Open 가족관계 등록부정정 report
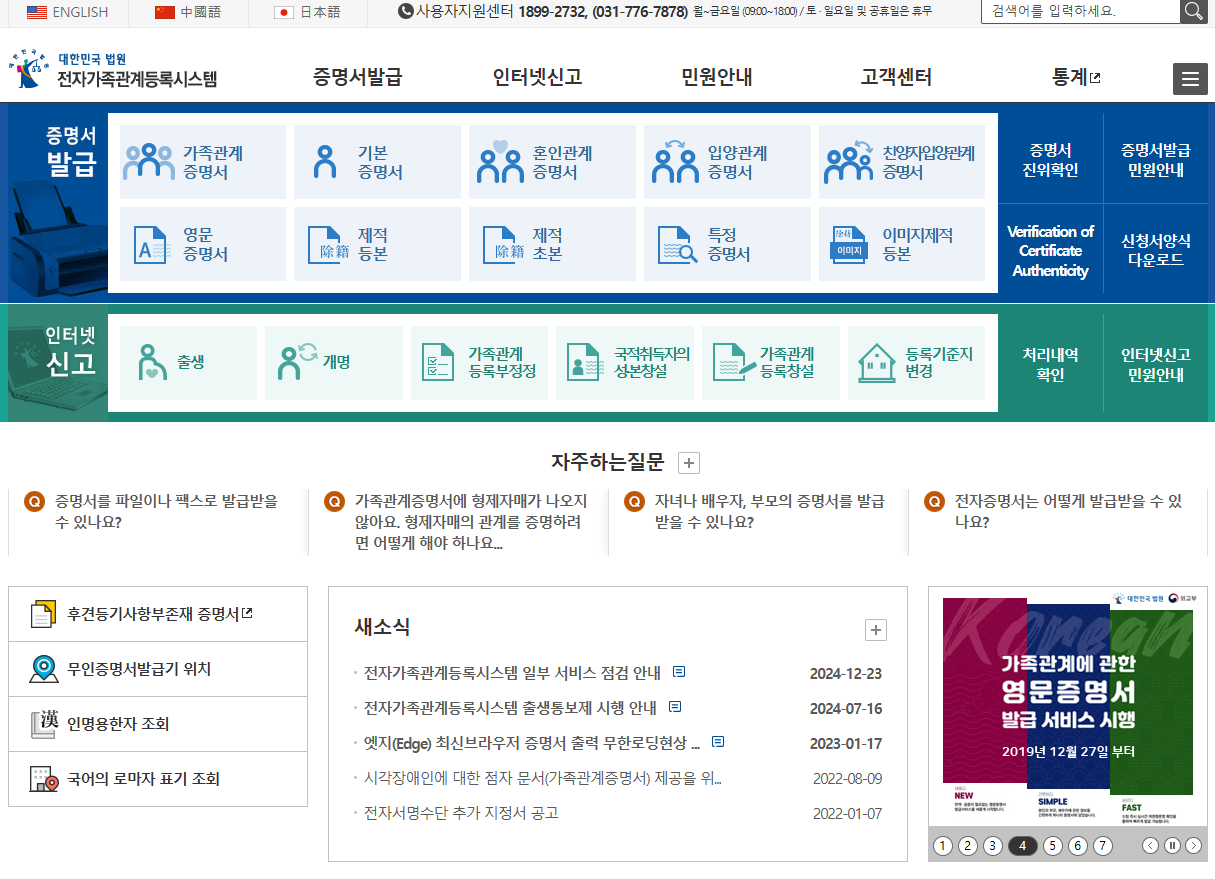This screenshot has width=1215, height=879. click(x=479, y=363)
